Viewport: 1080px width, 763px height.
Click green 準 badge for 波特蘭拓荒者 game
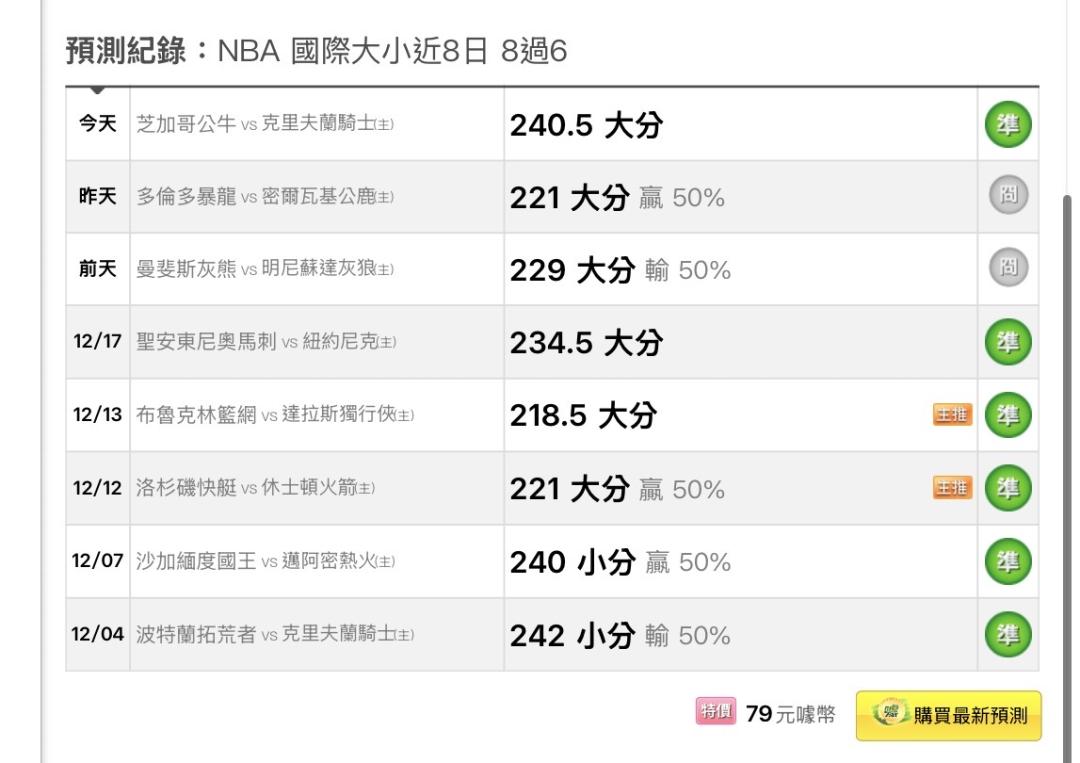pos(1008,635)
